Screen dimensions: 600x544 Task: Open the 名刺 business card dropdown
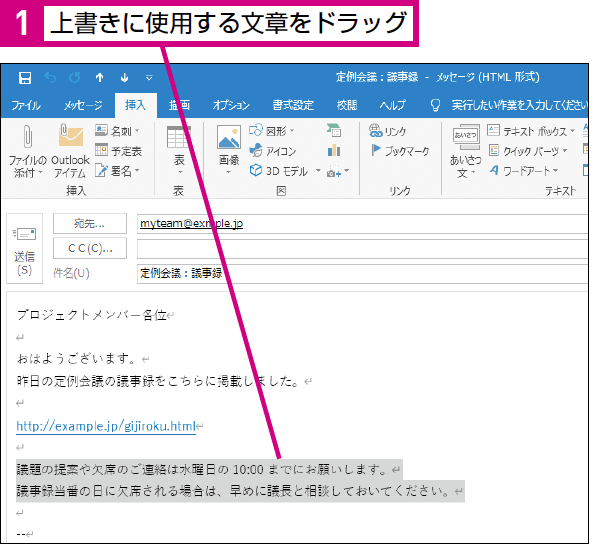pyautogui.click(x=117, y=131)
